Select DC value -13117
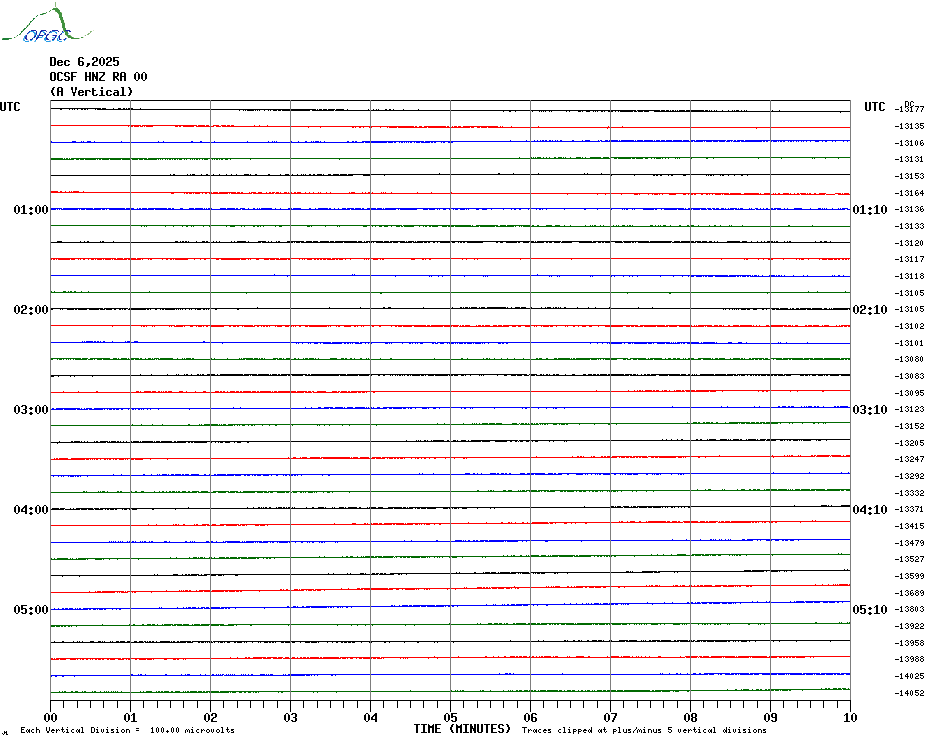The height and width of the screenshot is (744, 930). click(910, 259)
